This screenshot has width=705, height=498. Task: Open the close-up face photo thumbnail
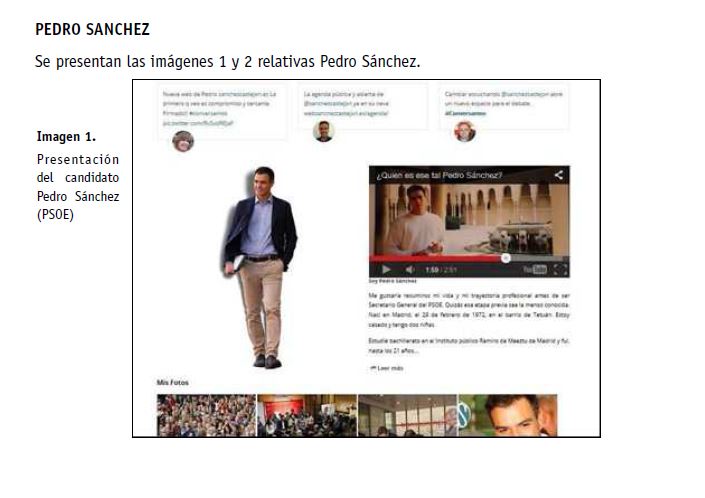point(508,415)
